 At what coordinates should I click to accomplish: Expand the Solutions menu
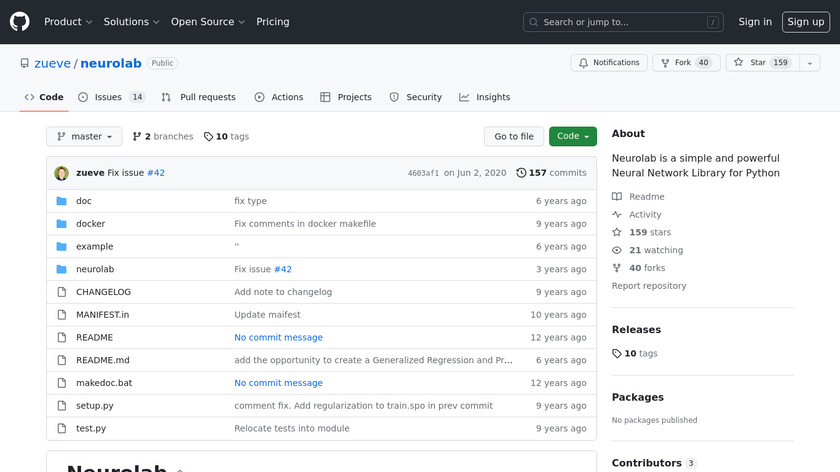(131, 22)
